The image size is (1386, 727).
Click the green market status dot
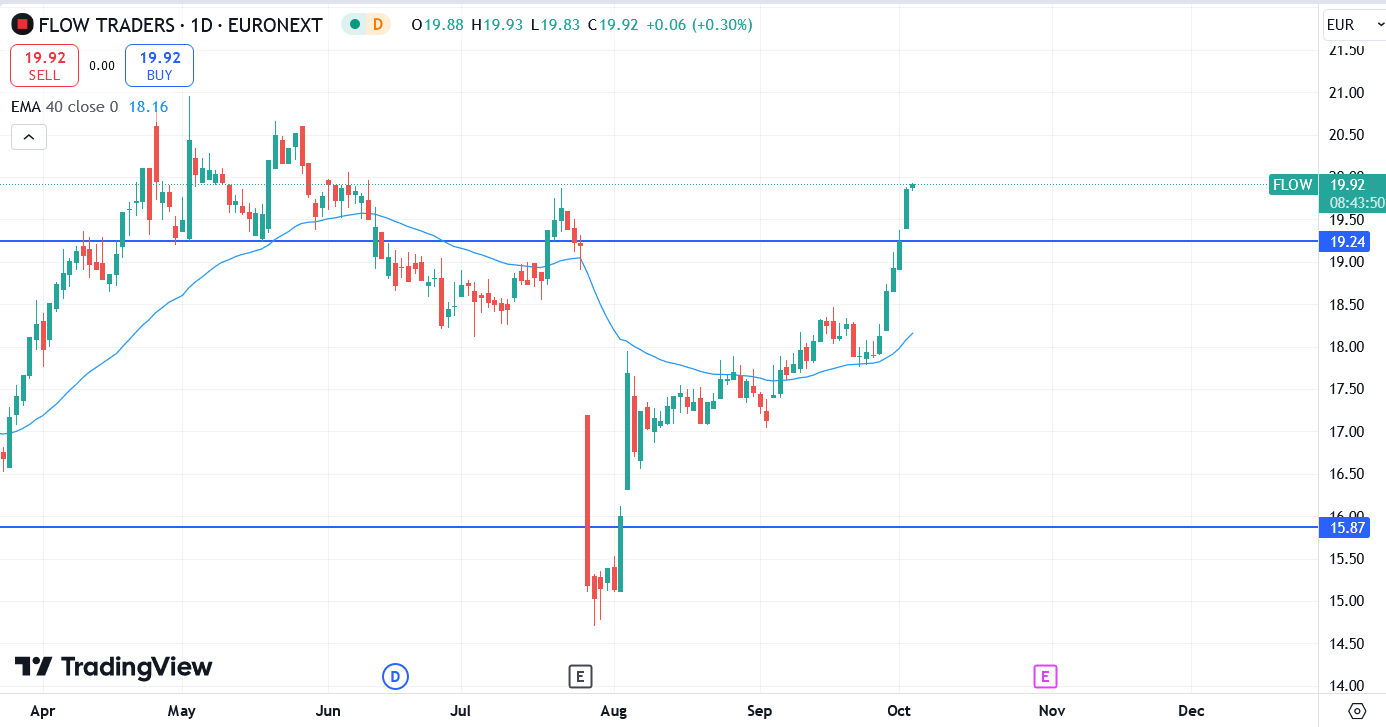tap(354, 25)
